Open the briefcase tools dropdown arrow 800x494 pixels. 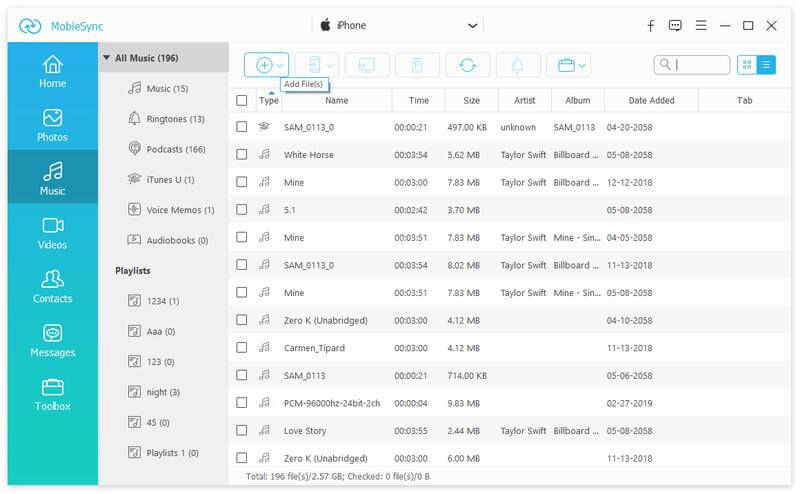click(582, 66)
